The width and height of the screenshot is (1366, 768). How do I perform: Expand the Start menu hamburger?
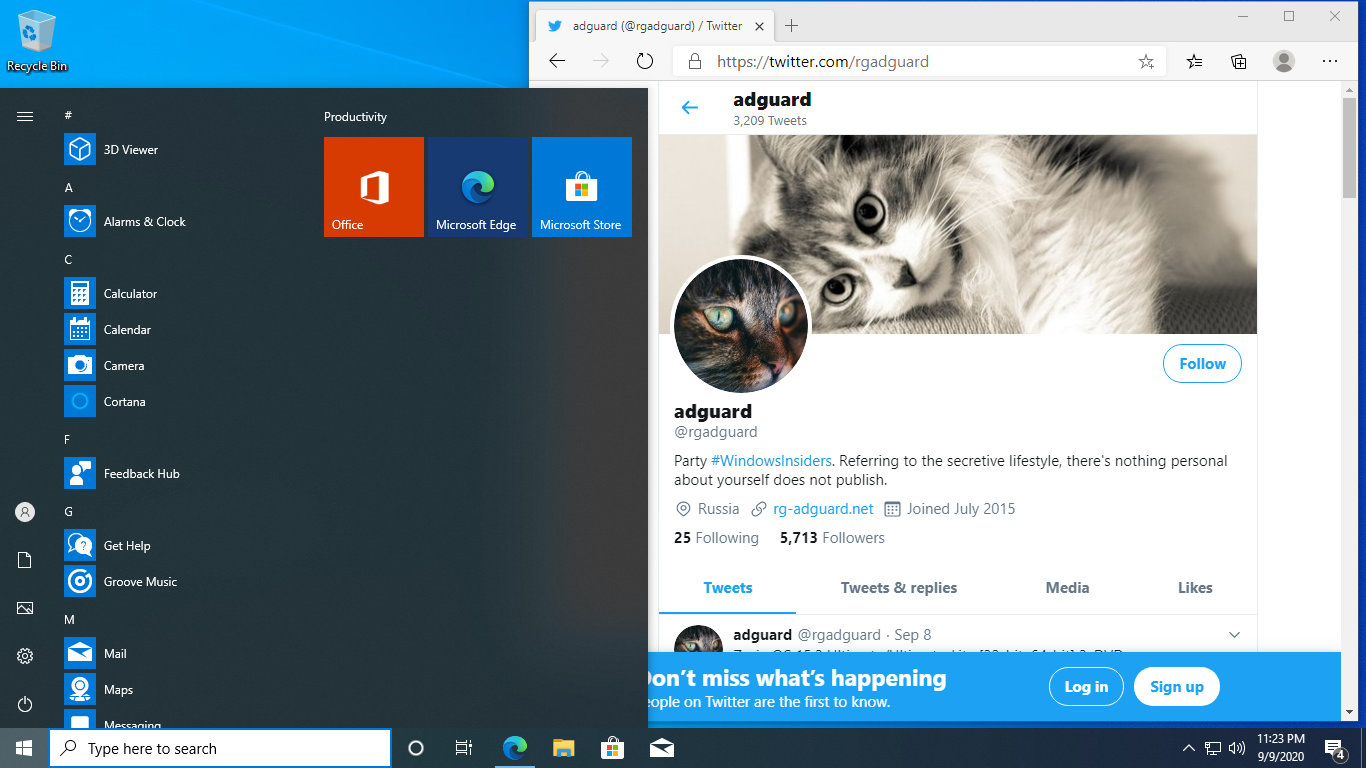click(25, 117)
